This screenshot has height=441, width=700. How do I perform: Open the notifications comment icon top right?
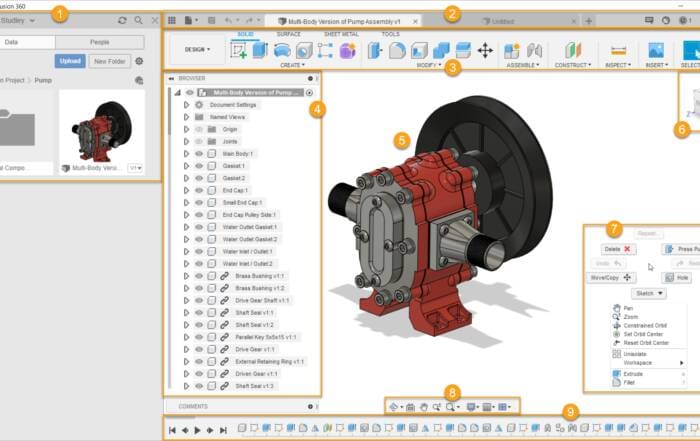[649, 21]
